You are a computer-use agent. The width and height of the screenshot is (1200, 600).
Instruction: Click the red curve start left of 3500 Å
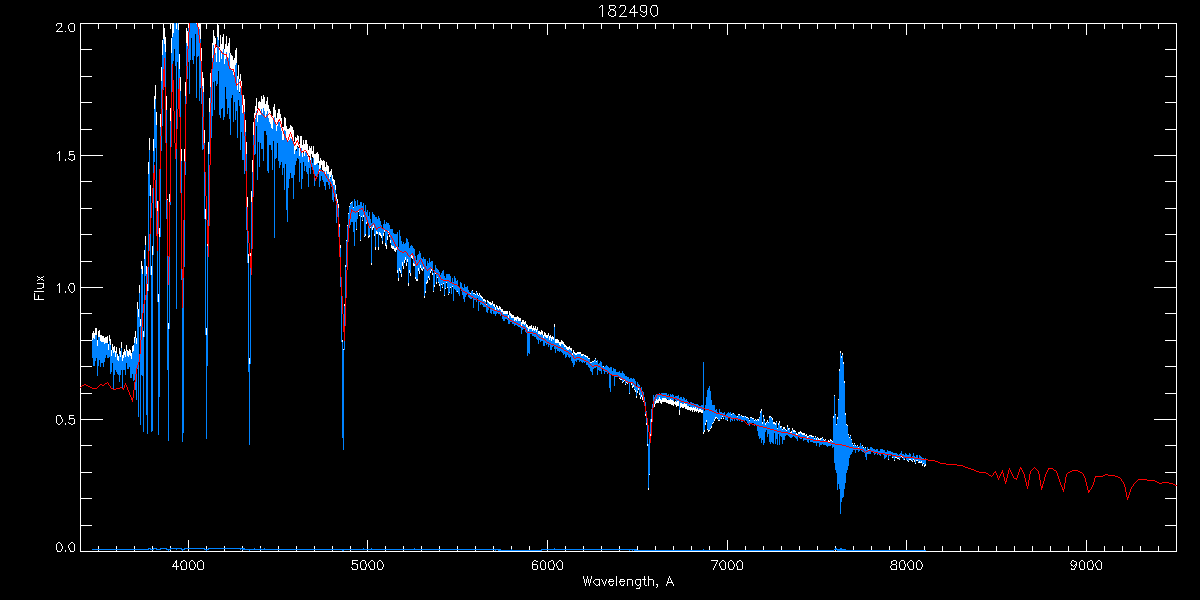[x=84, y=386]
